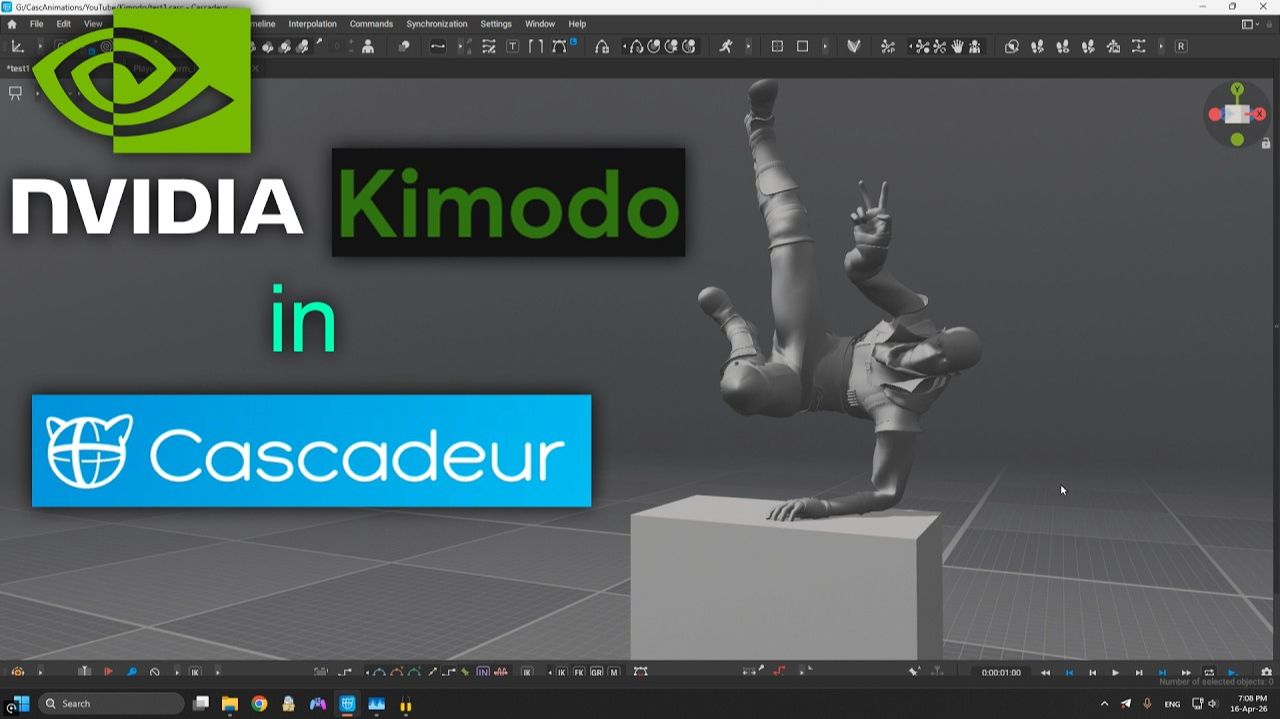
Task: Click the square outline toolbar icon
Action: [802, 46]
